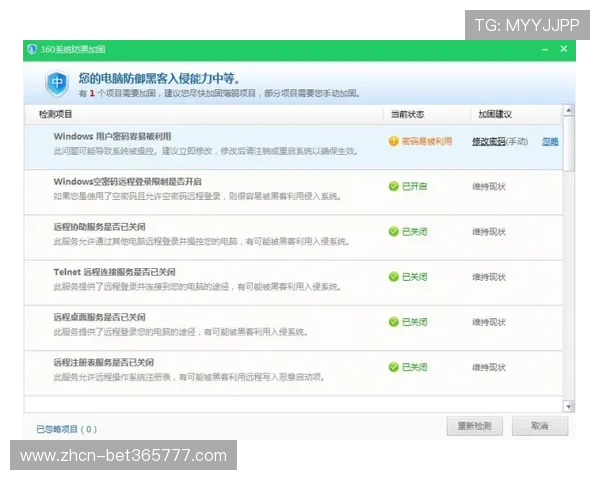600x480 pixels.
Task: Click the 360系统防黑加固 window title text
Action: [73, 49]
